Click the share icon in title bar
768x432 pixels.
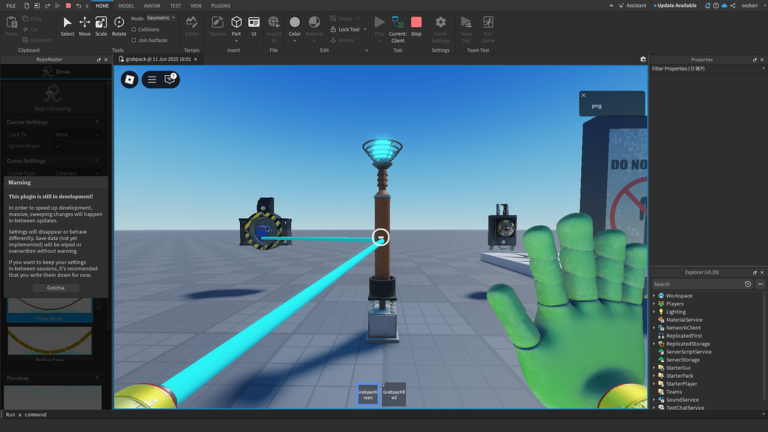(x=733, y=5)
